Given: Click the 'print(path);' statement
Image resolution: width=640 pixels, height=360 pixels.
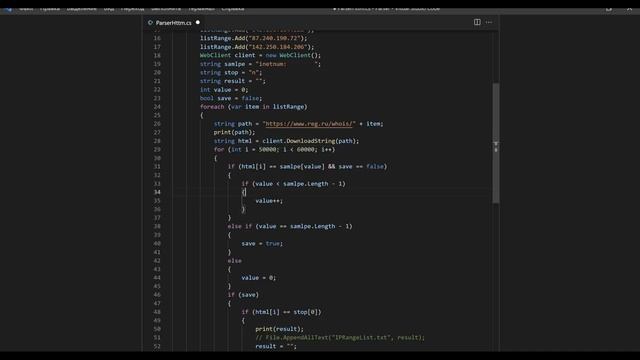Looking at the screenshot, I should pos(234,132).
